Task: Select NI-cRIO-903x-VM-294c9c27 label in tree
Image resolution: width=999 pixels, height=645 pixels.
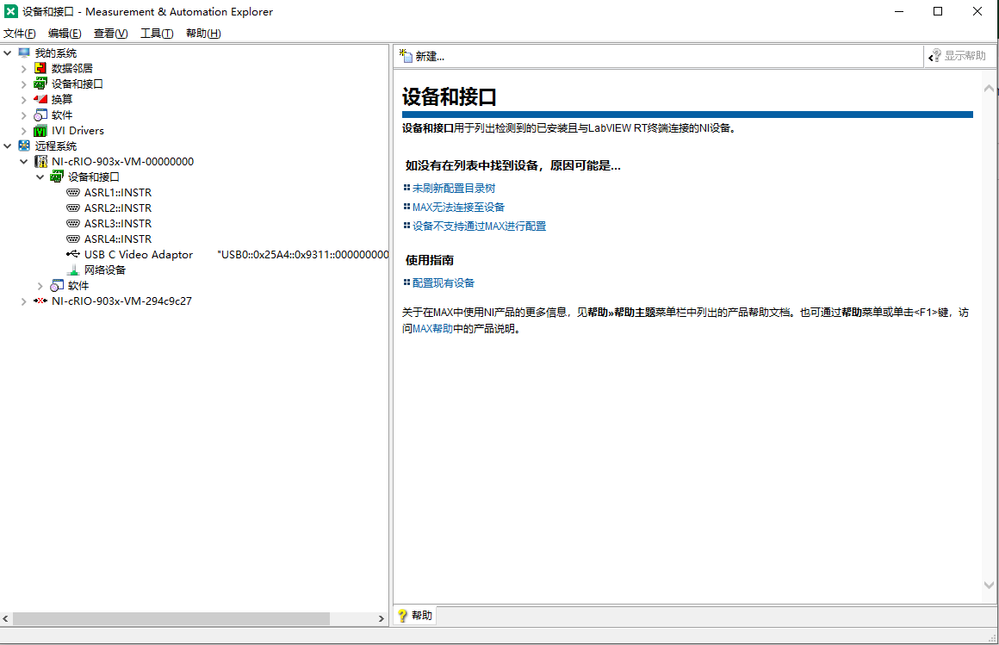Action: coord(122,301)
